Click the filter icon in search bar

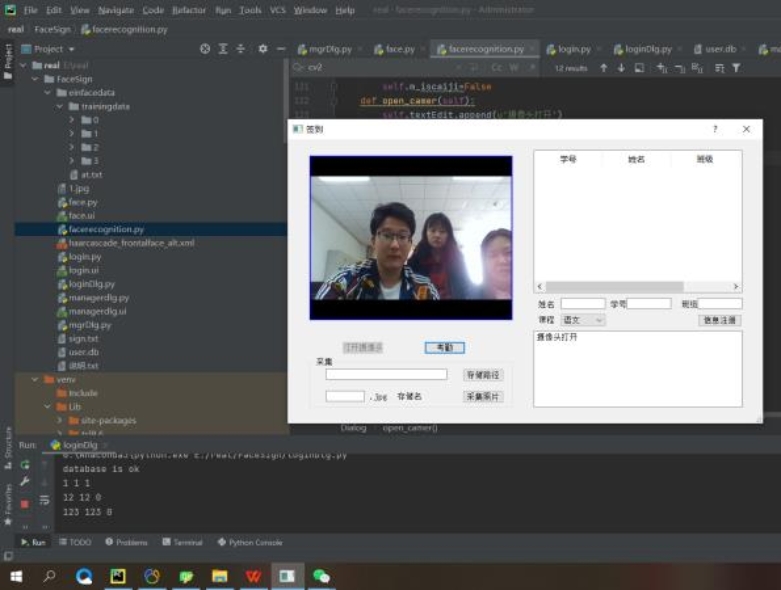[736, 68]
